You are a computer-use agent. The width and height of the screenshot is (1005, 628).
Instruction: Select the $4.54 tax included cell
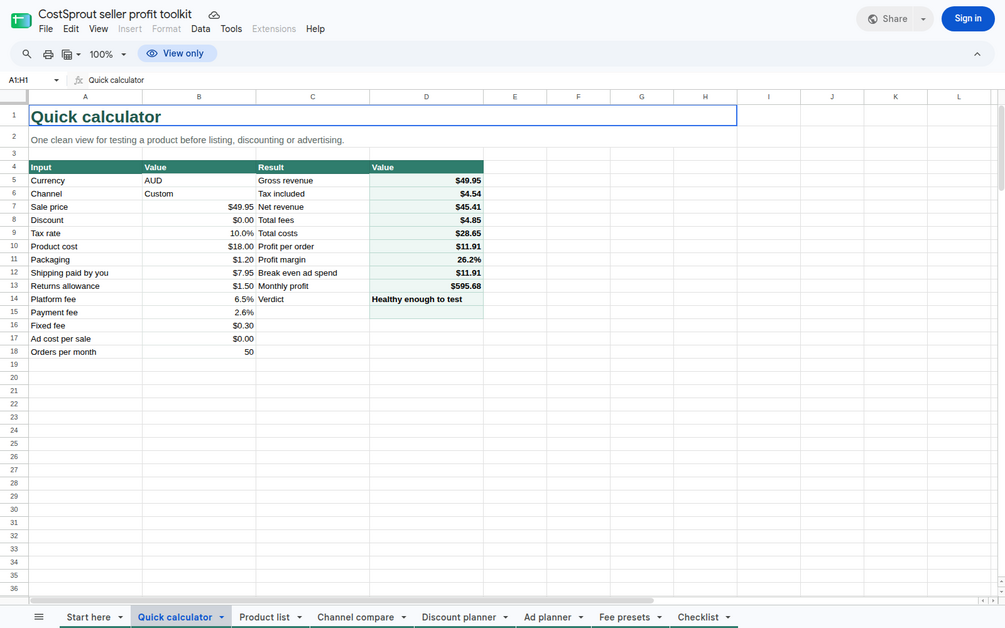click(x=426, y=194)
